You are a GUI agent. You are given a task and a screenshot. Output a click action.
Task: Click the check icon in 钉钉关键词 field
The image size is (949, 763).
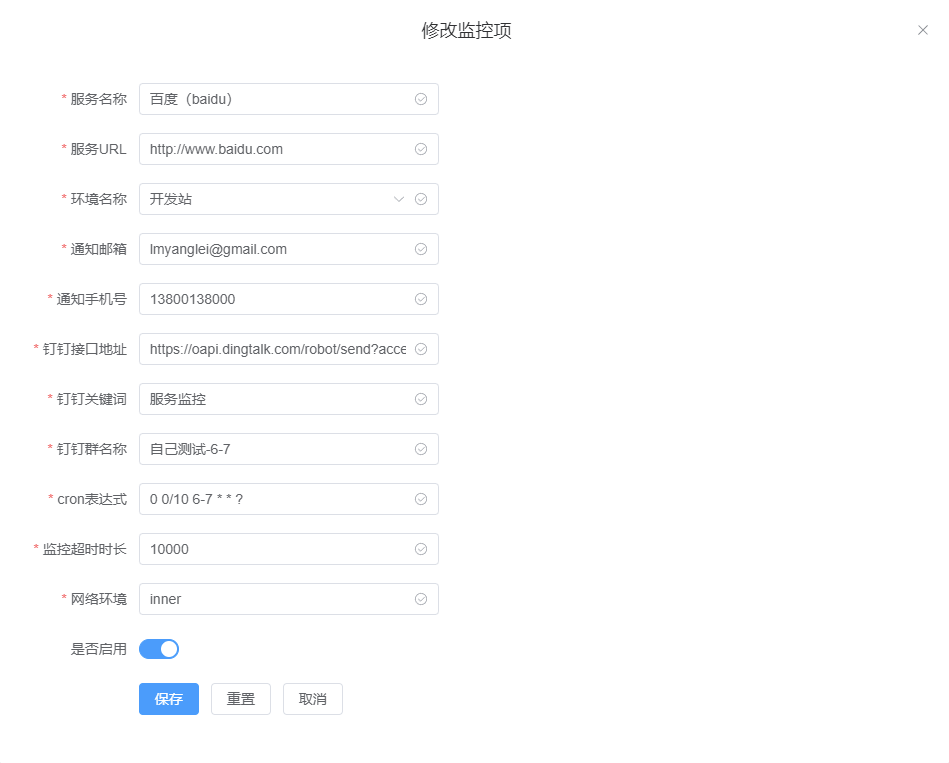(422, 399)
